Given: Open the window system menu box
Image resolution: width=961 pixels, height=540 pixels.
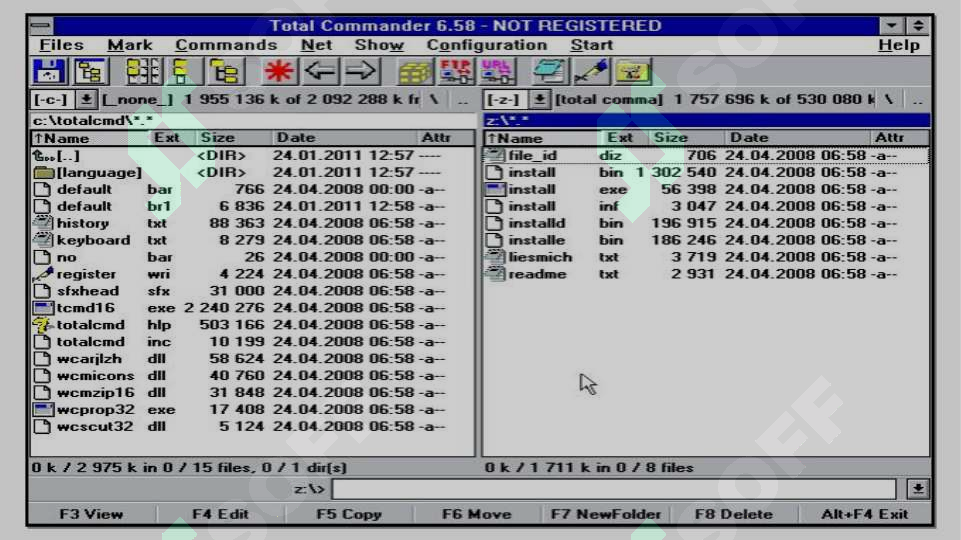Looking at the screenshot, I should [41, 26].
